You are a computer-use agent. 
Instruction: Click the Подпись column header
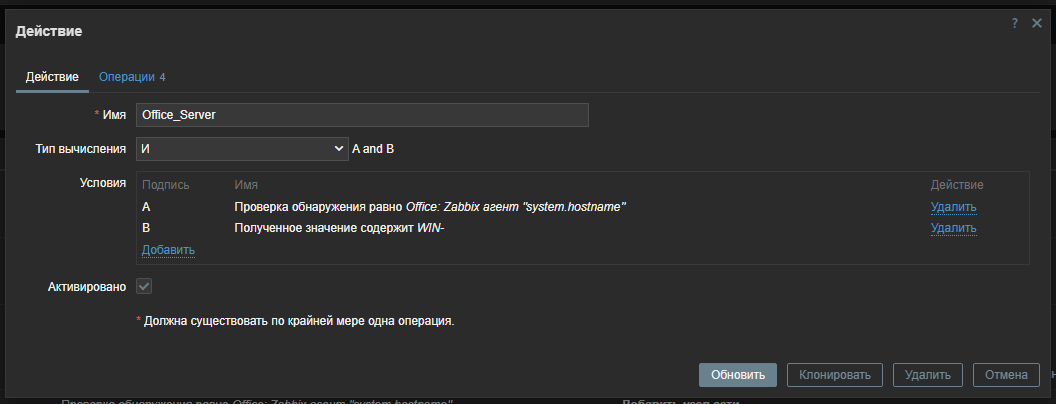pos(166,185)
